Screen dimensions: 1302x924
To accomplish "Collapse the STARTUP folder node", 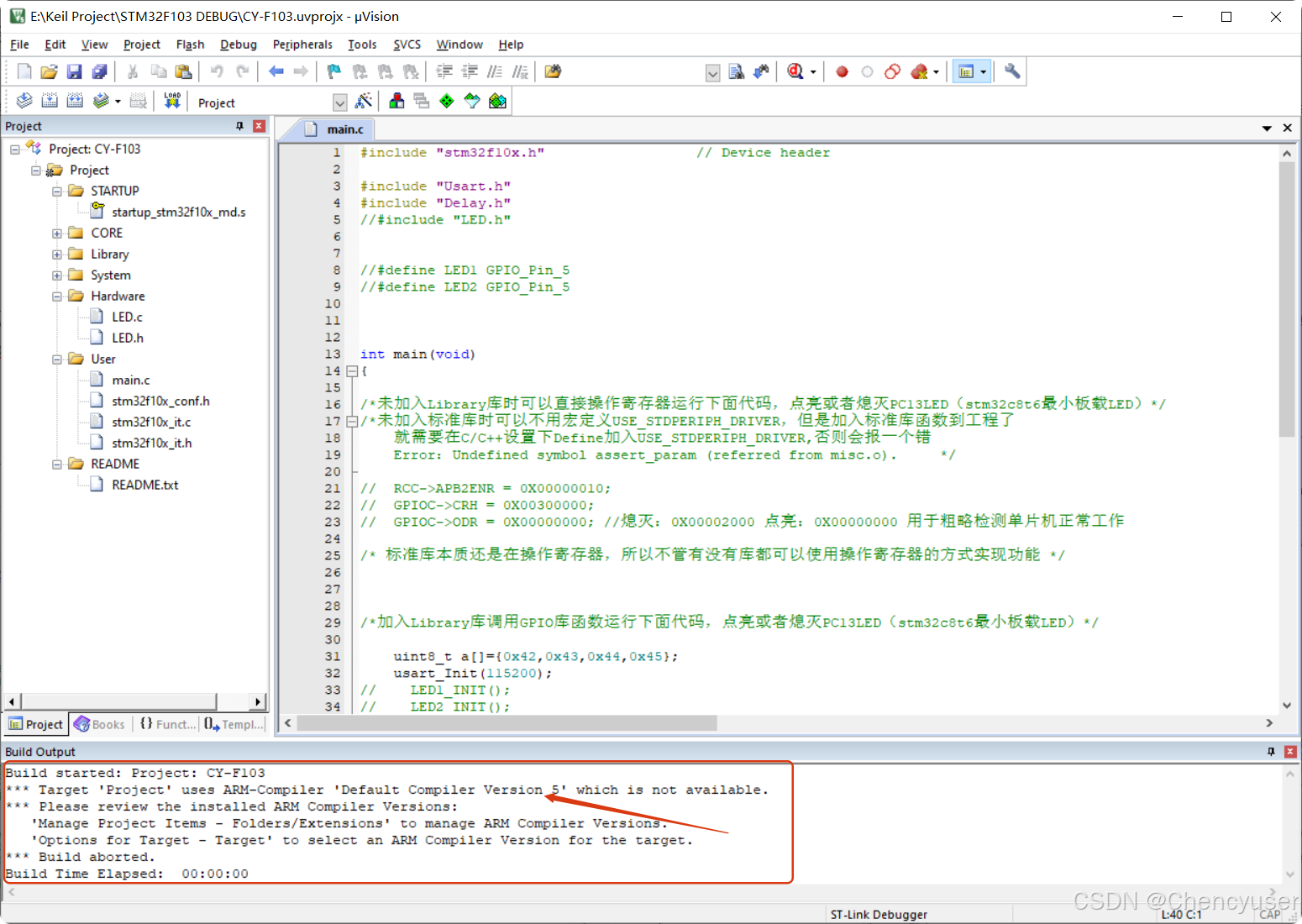I will [x=57, y=192].
